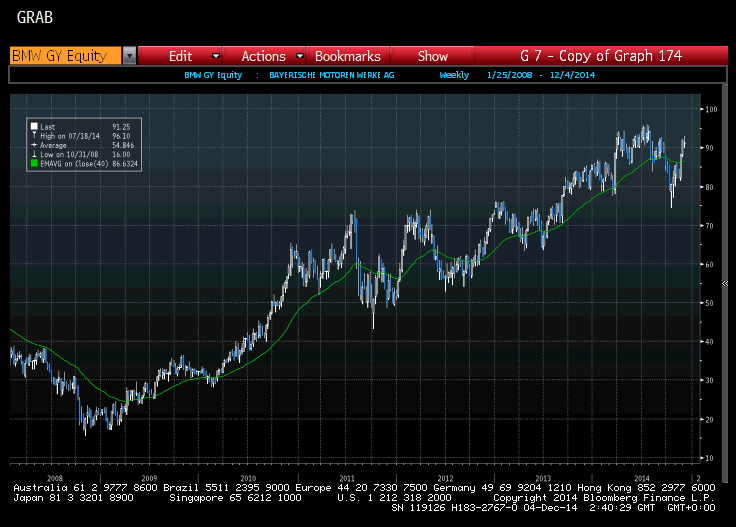
Task: Click the 2013 label on the time axis
Action: [x=542, y=477]
